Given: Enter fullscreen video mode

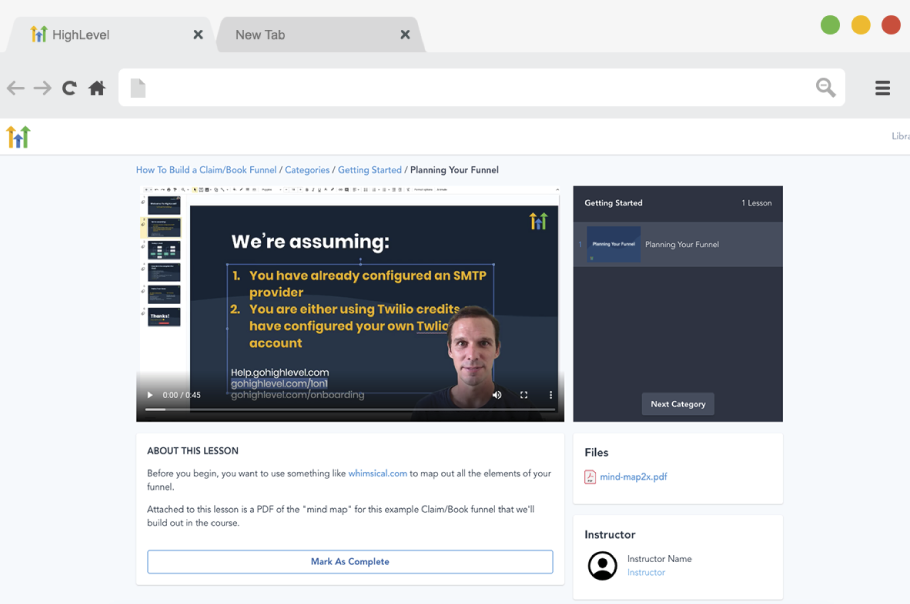Looking at the screenshot, I should pos(523,395).
